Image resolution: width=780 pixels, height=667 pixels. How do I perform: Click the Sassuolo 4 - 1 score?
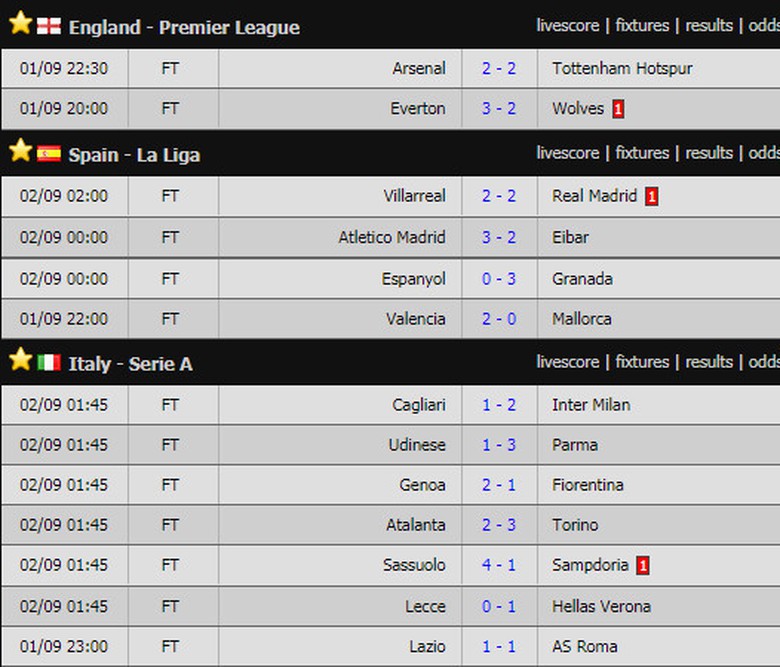499,565
